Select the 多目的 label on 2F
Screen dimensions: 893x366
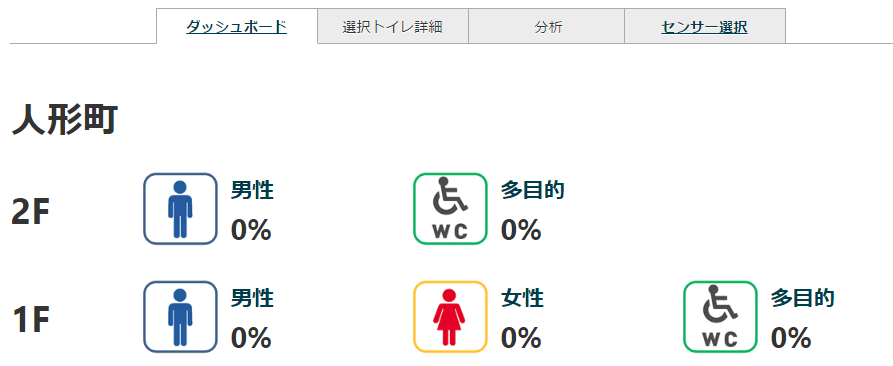532,190
